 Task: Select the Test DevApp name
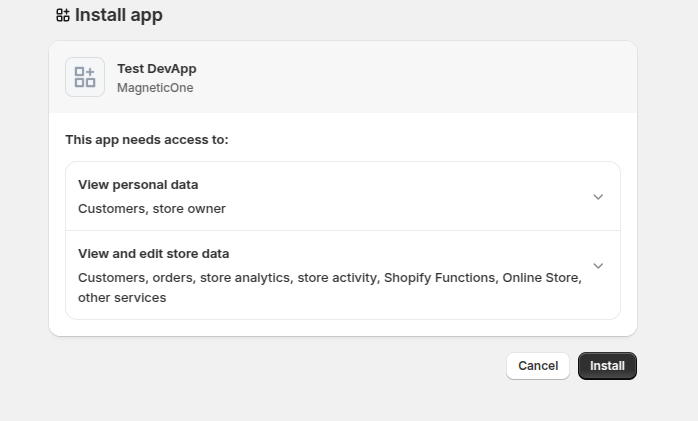pos(157,69)
